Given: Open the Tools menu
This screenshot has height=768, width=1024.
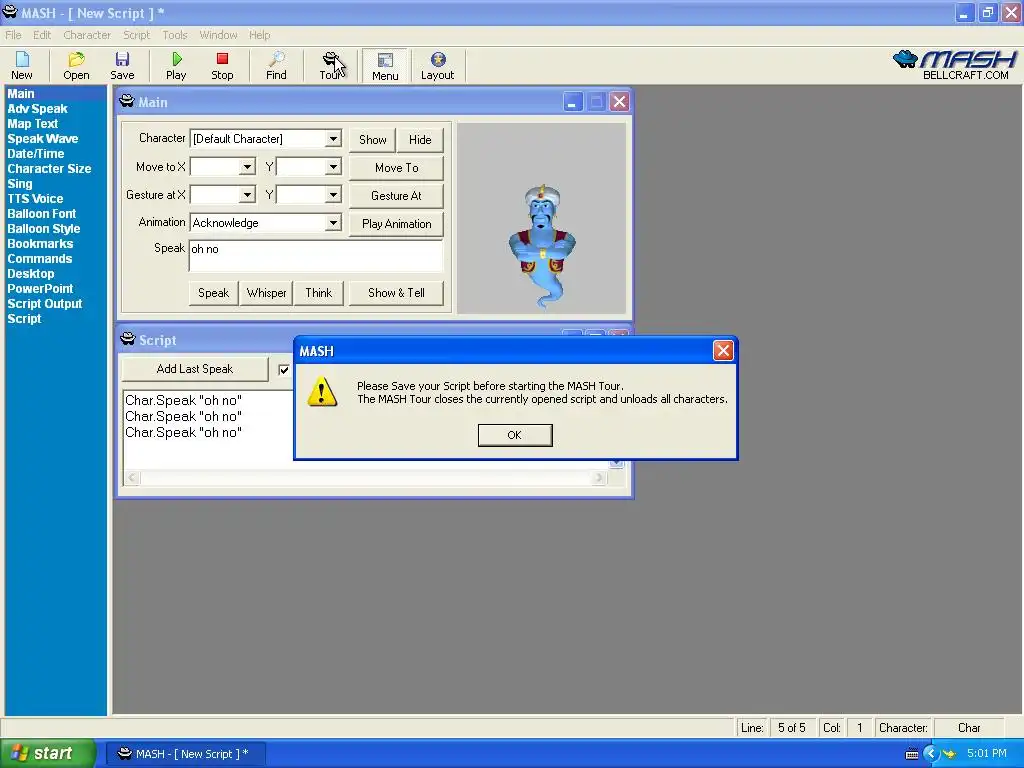Looking at the screenshot, I should click(174, 35).
